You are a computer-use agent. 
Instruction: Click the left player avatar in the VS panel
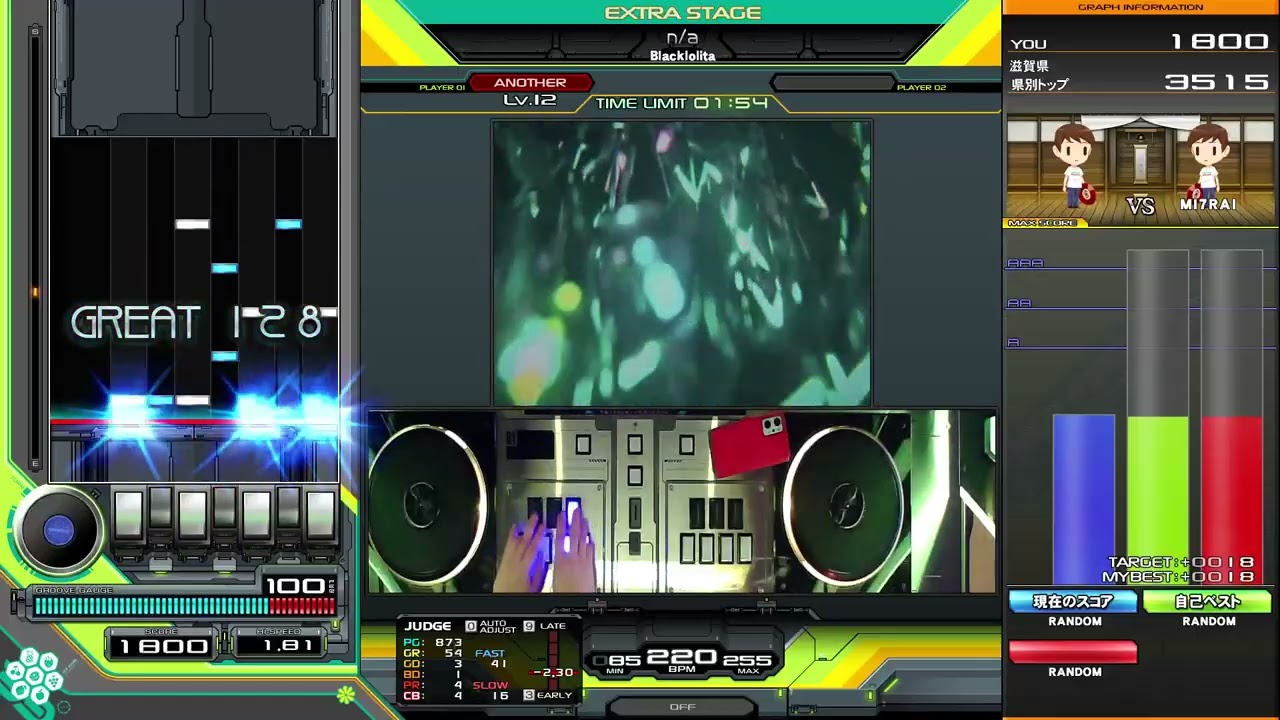1073,167
